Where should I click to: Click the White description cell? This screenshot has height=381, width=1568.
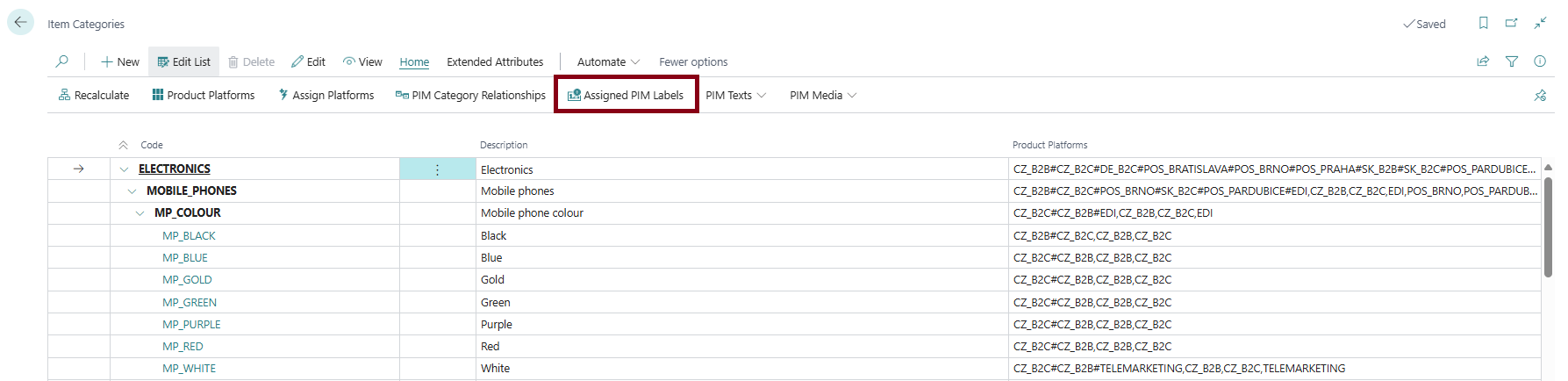742,369
